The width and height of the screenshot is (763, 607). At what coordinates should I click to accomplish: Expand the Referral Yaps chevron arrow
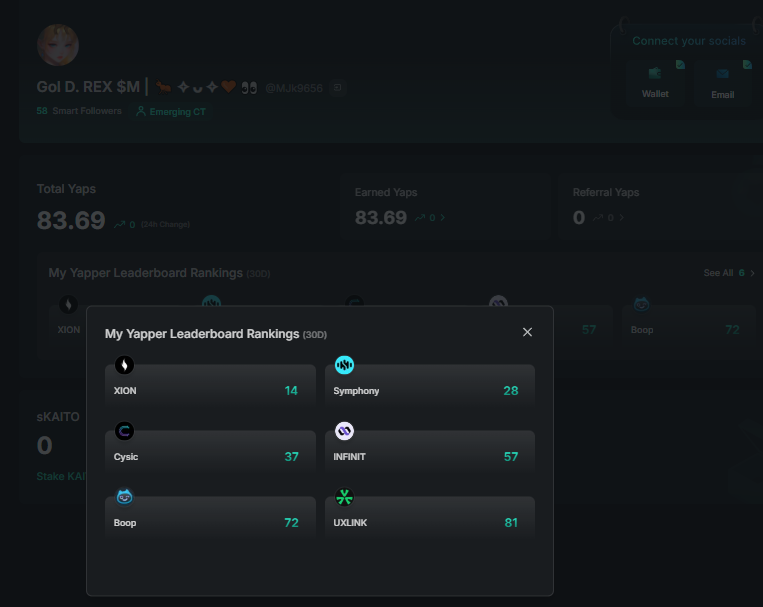pos(621,218)
